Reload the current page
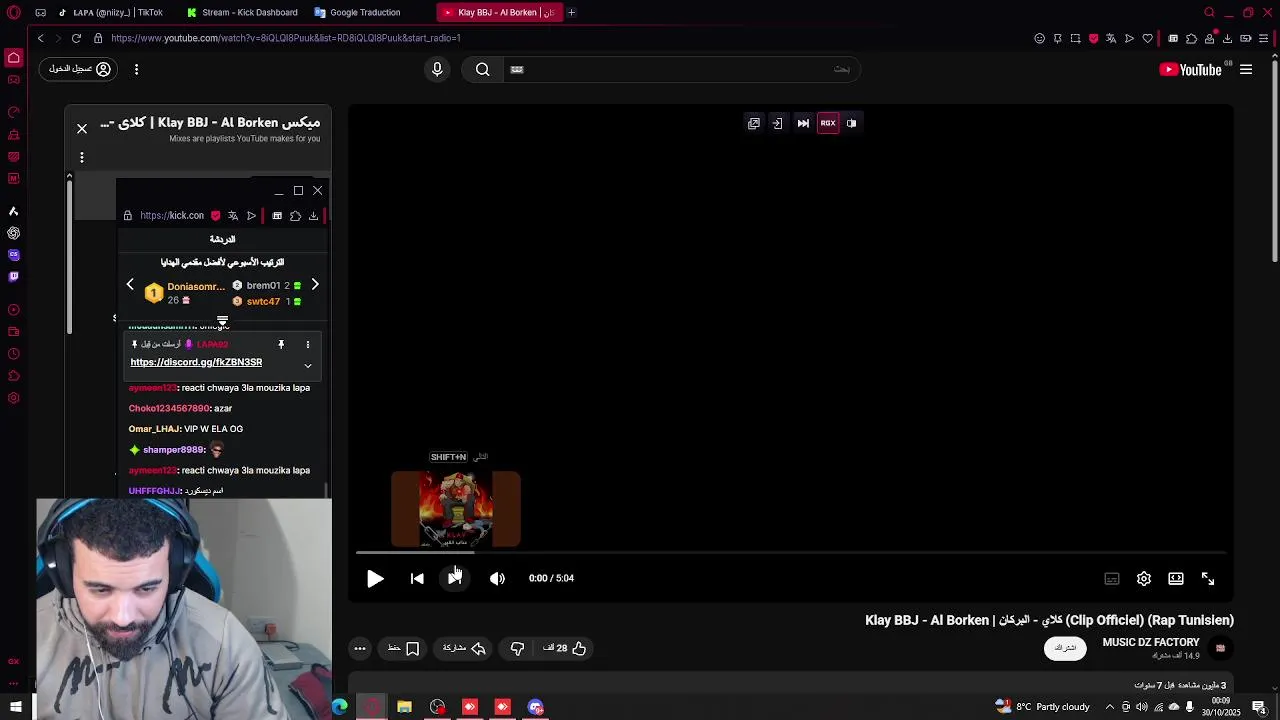Screen dimensions: 1280x720 click(76, 38)
